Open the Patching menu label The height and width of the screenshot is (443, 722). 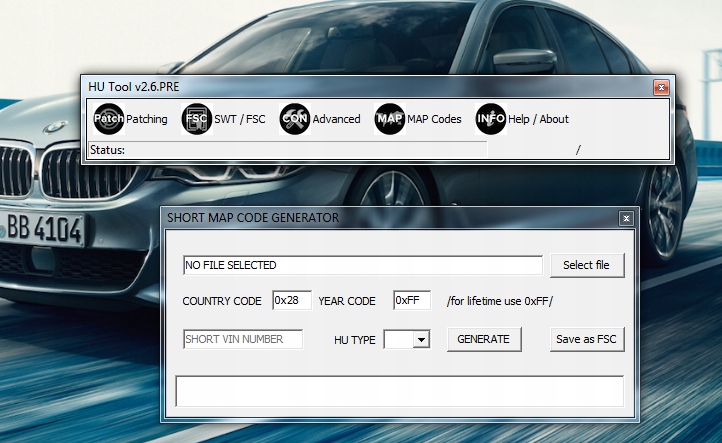[147, 119]
